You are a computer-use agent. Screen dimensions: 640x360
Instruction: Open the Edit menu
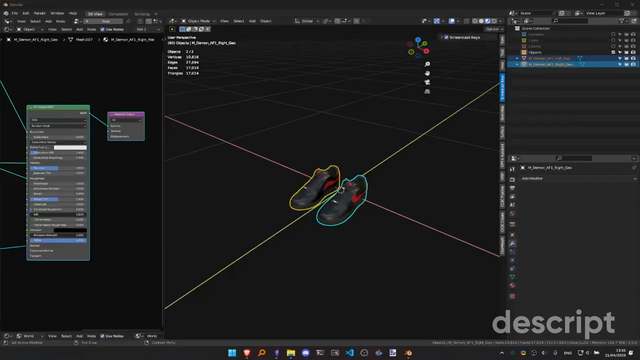(26, 13)
